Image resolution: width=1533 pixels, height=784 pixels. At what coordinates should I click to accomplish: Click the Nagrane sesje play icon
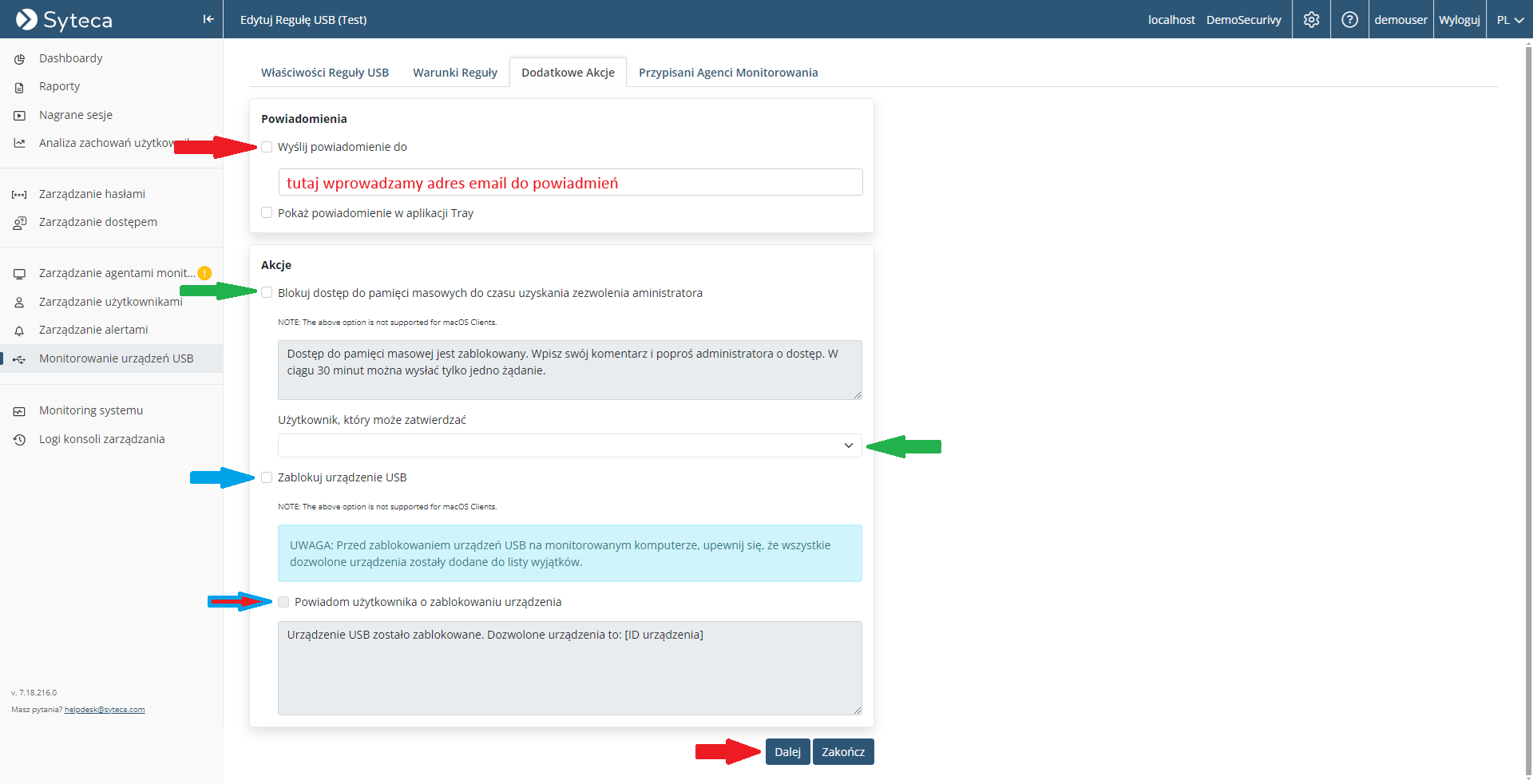pos(19,116)
